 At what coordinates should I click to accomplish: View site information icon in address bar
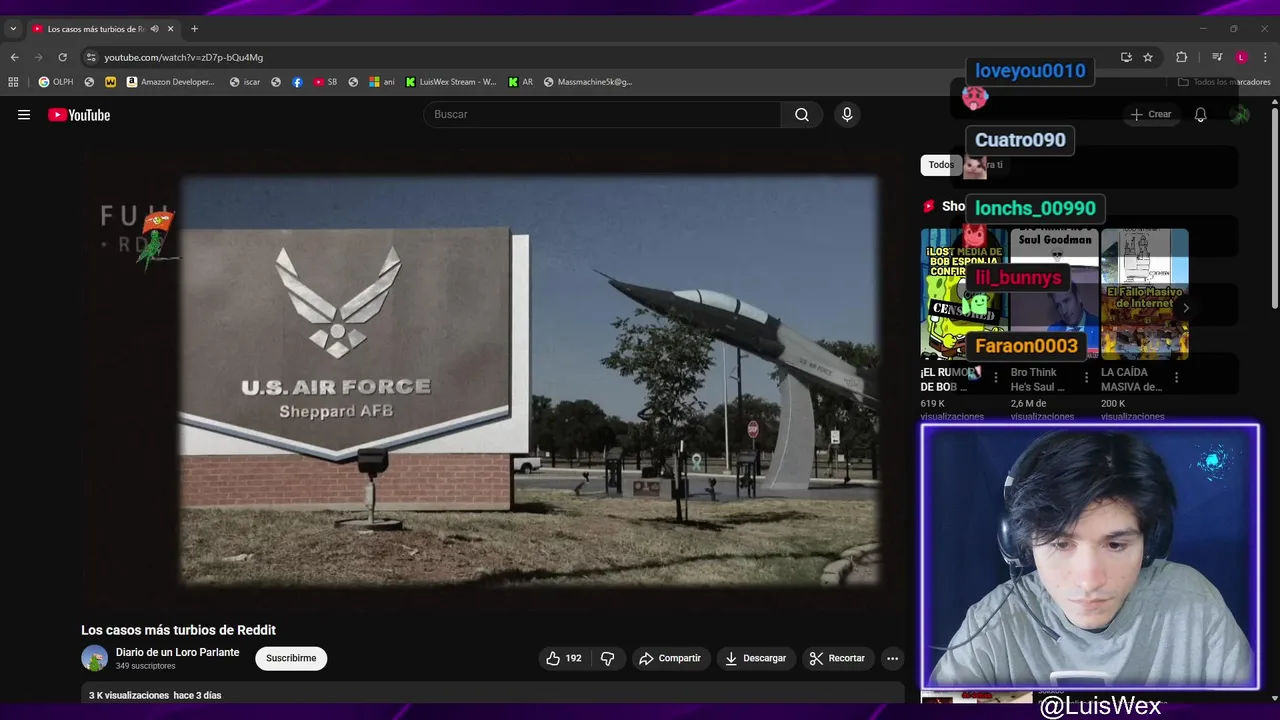pos(91,57)
